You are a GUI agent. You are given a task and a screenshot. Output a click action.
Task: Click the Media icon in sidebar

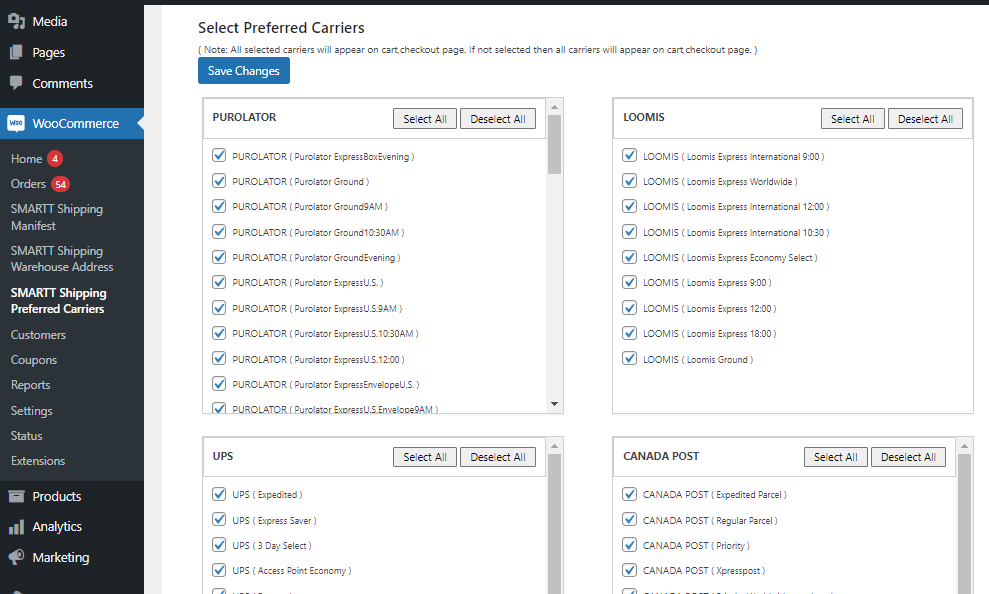point(16,21)
